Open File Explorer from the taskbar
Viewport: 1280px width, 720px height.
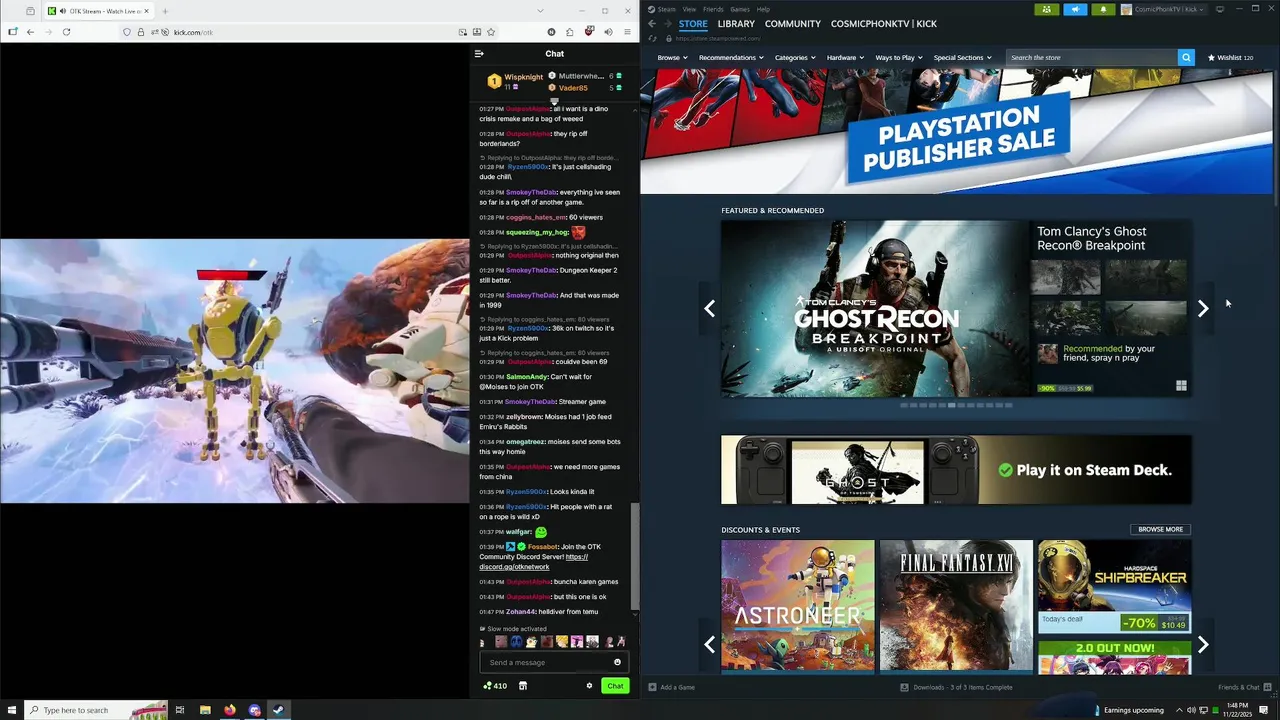tap(205, 710)
